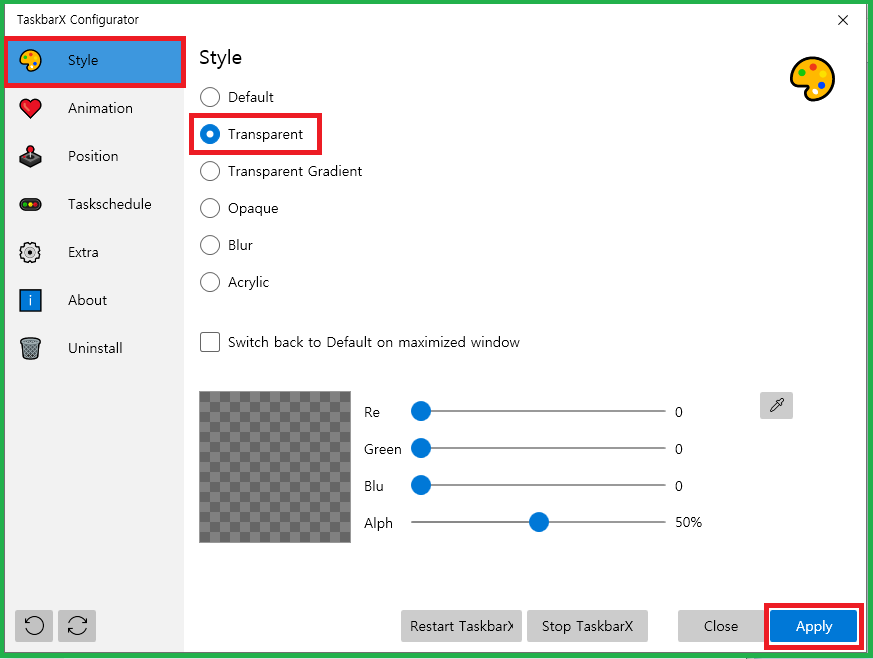Click the Extra gear icon
The height and width of the screenshot is (659, 873).
[x=30, y=253]
